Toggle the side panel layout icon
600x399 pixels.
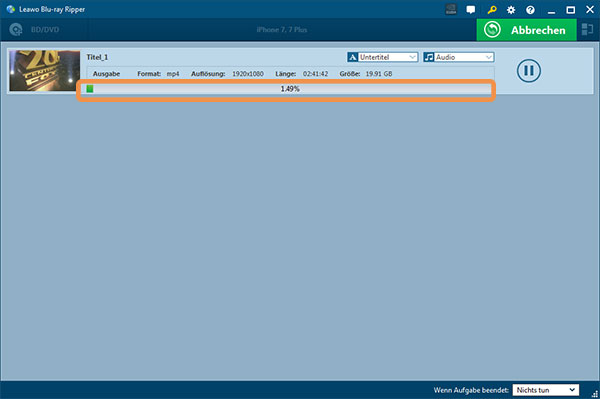tap(587, 29)
